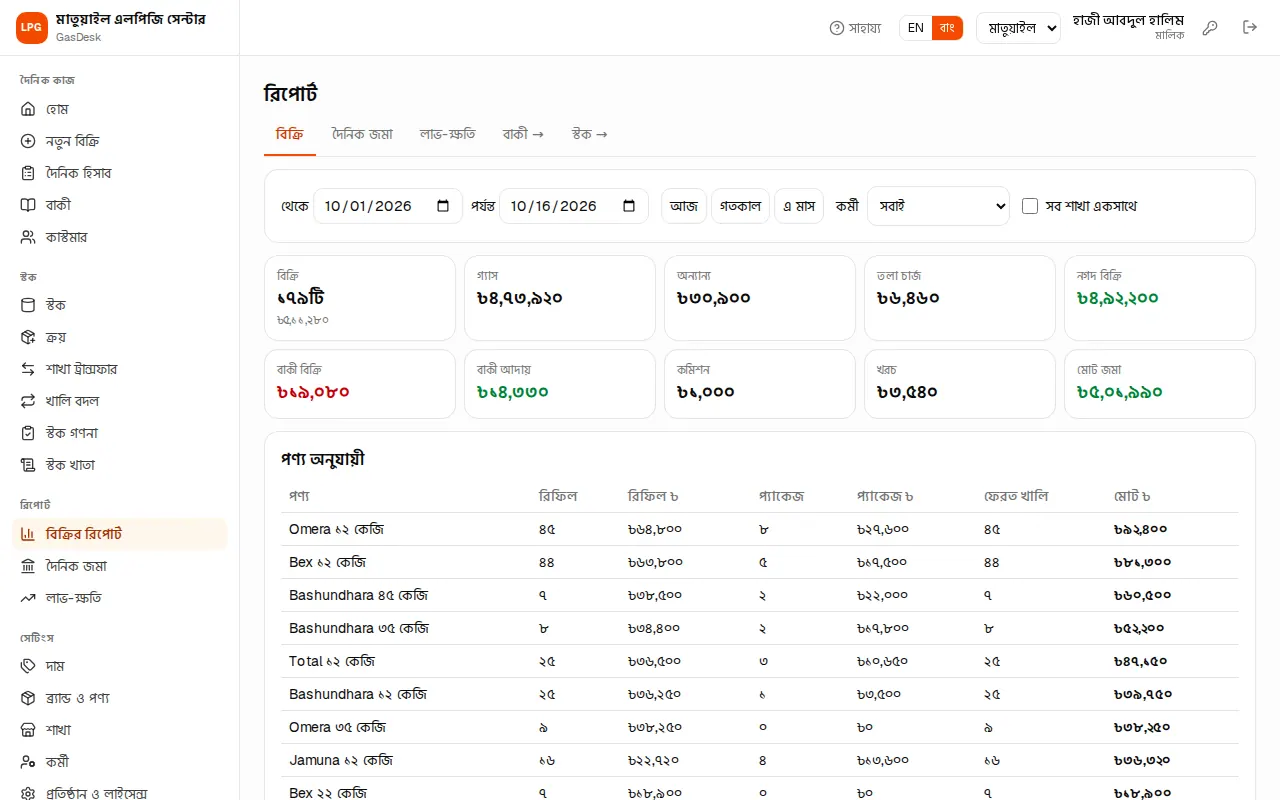
Task: Click the গতকাল button
Action: pos(740,206)
